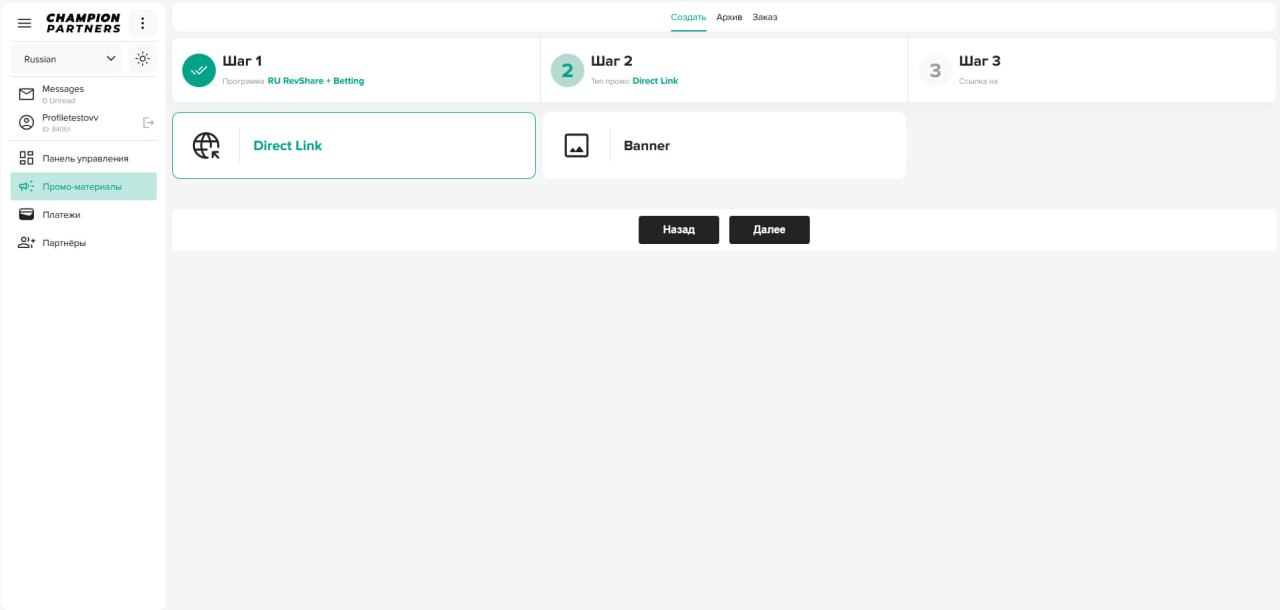
Task: Click the three-dot options button
Action: coord(142,23)
